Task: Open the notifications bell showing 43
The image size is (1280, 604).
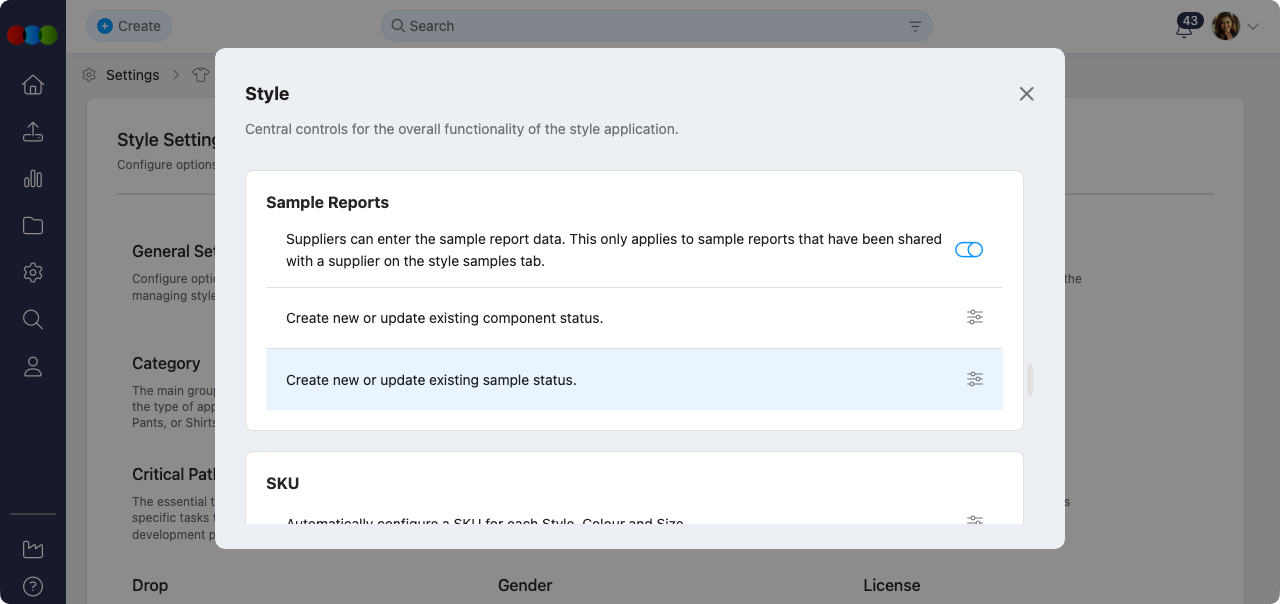Action: (x=1184, y=27)
